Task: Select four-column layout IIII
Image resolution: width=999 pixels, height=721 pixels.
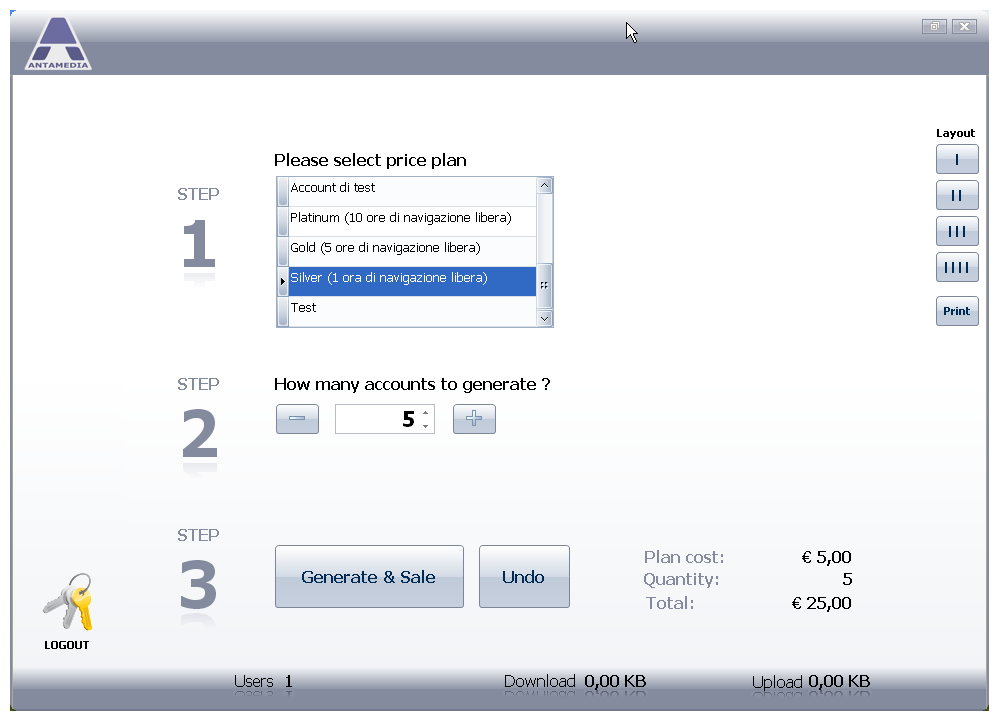Action: click(x=957, y=267)
